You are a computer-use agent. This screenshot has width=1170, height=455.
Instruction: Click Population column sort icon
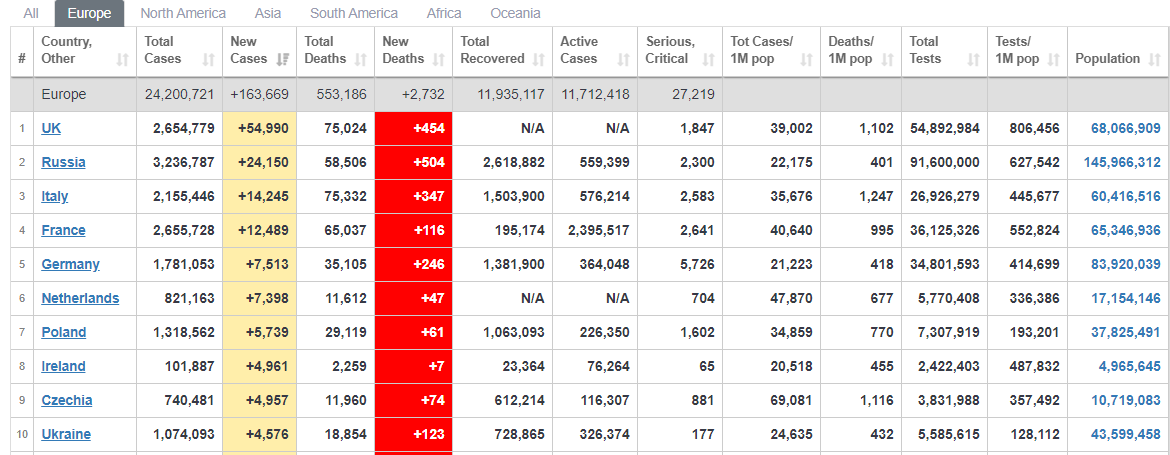[x=1153, y=60]
